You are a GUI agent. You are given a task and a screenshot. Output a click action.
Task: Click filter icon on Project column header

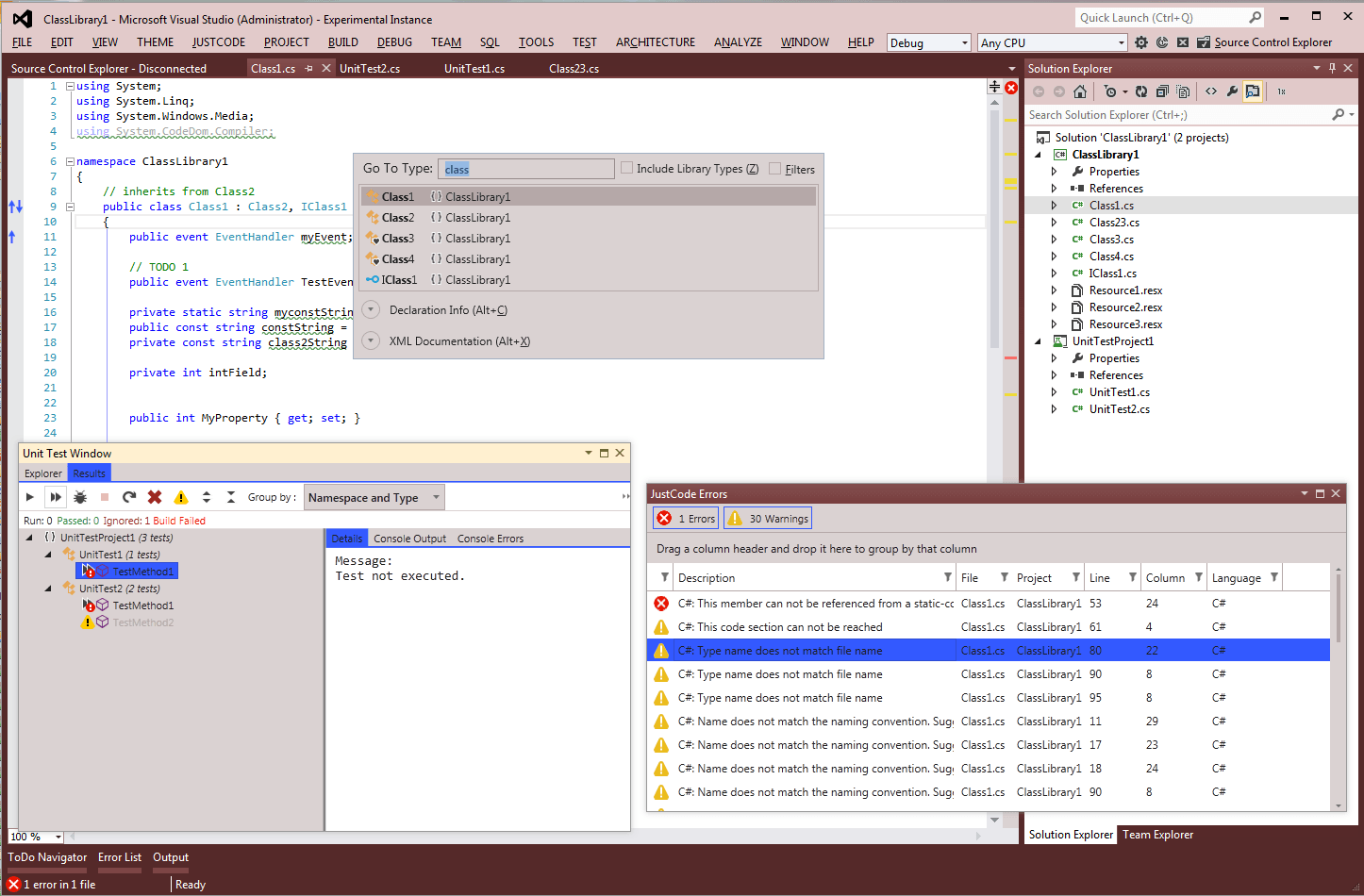coord(1076,577)
